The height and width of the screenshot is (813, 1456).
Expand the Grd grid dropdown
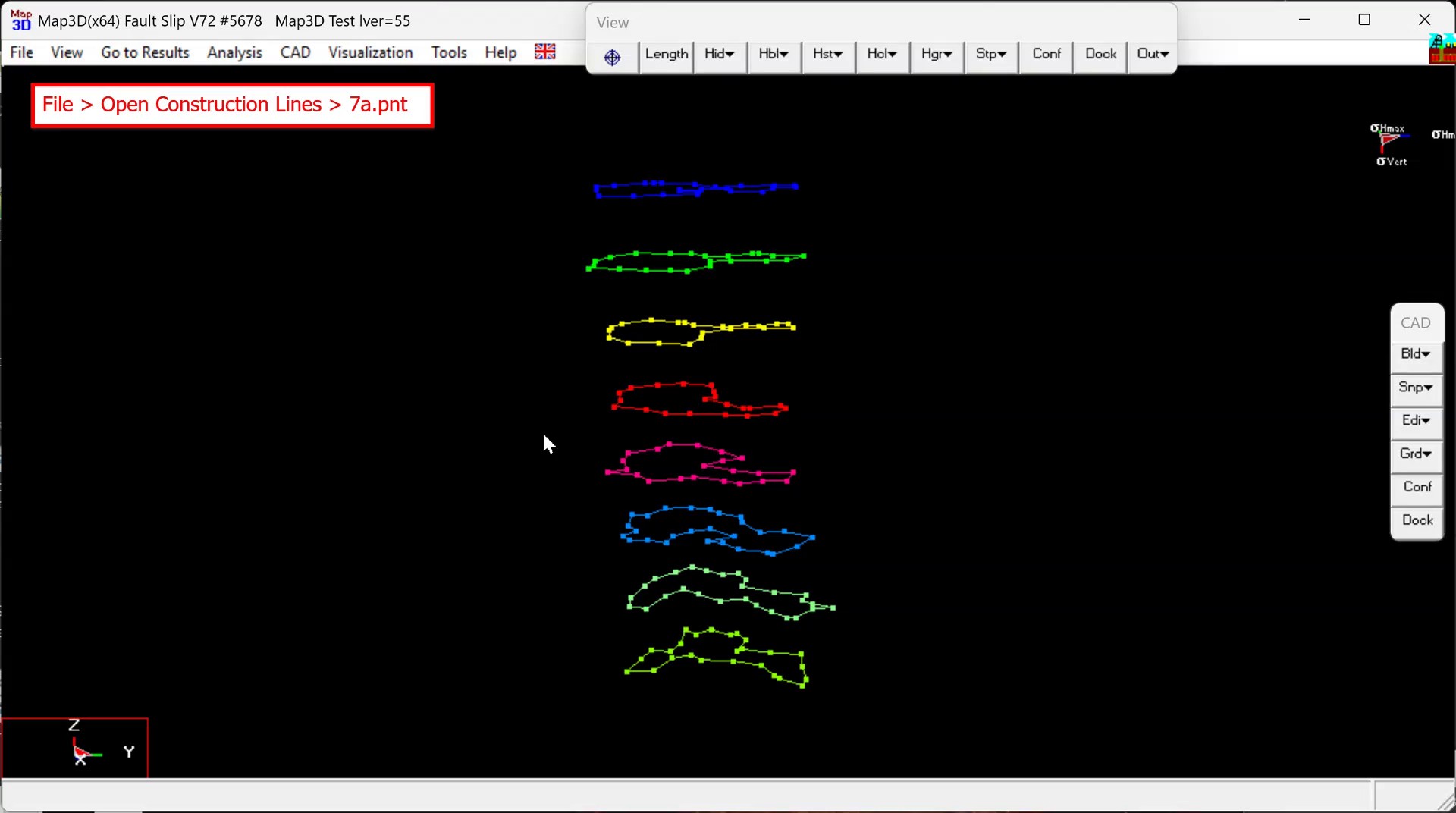coord(1415,454)
